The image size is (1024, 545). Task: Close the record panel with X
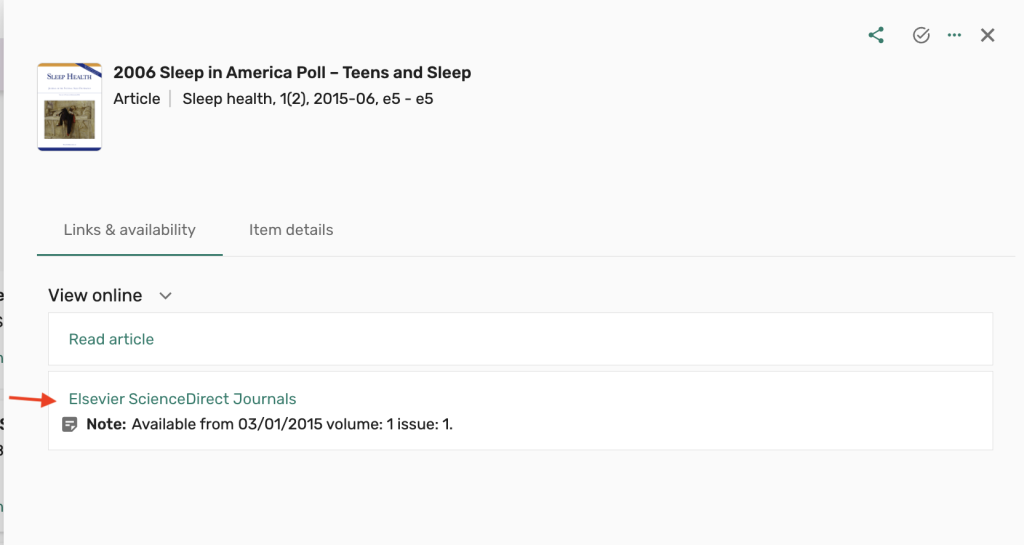point(987,36)
